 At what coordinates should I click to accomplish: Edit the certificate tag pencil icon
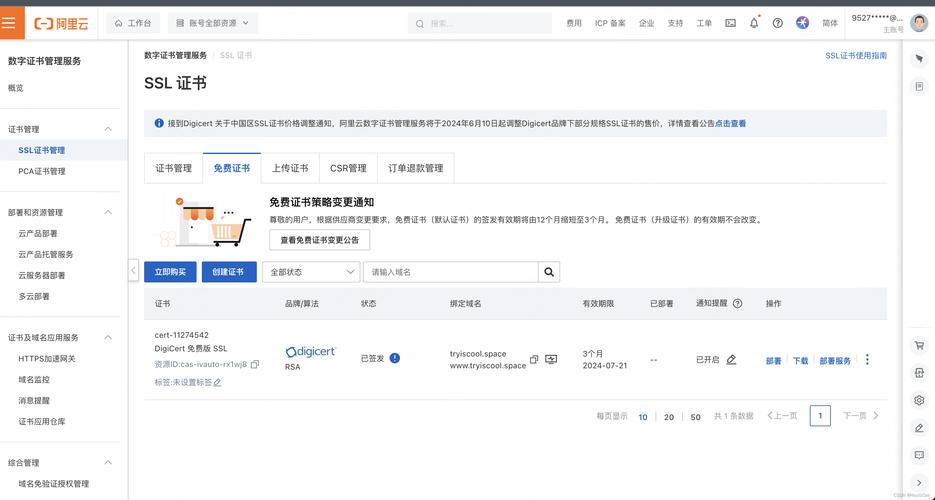pos(218,383)
